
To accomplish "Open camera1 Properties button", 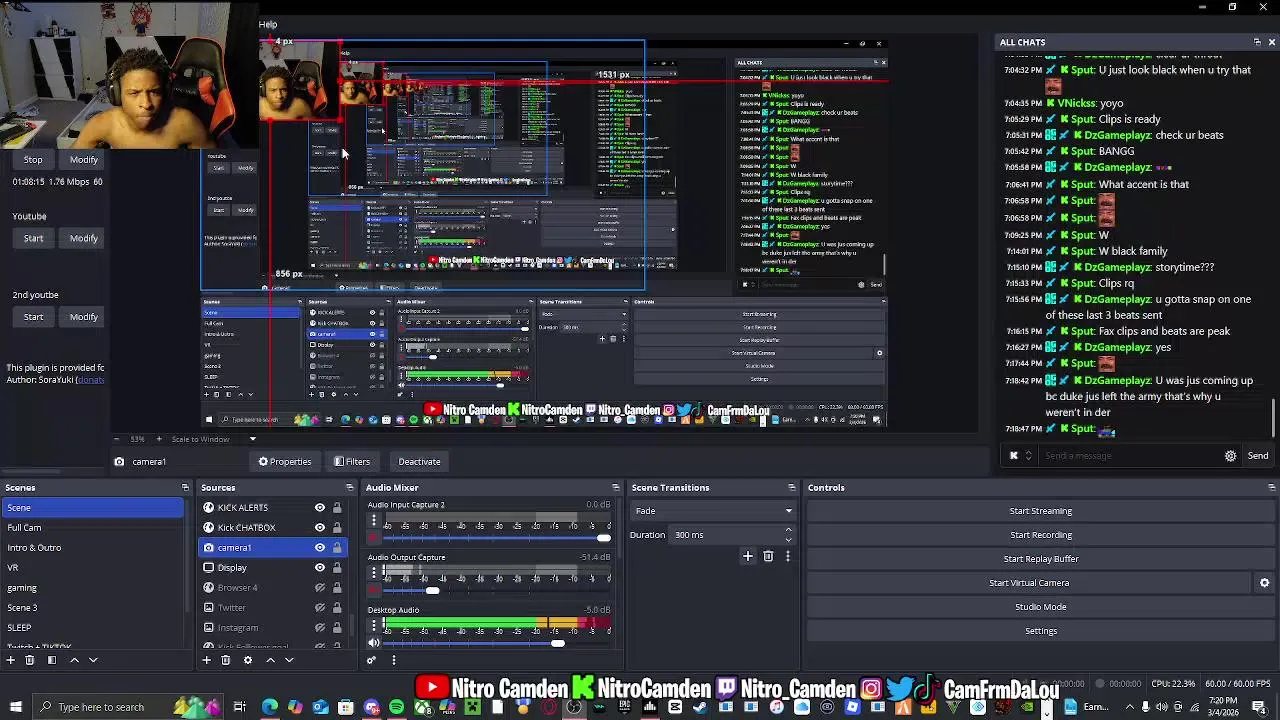I will [285, 462].
